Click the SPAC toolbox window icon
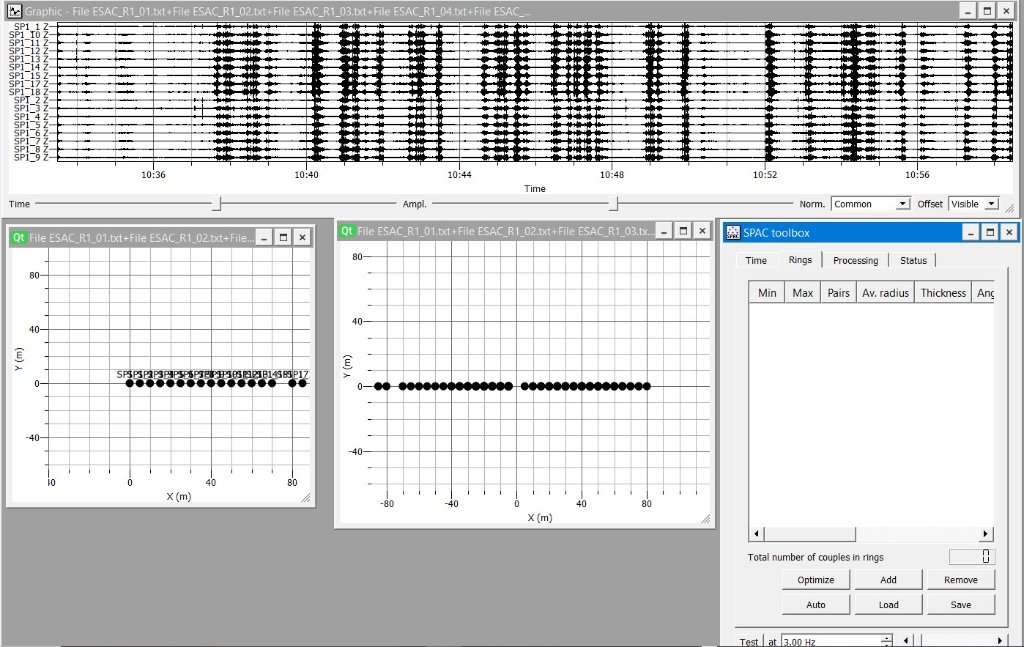The width and height of the screenshot is (1024, 647). click(732, 232)
